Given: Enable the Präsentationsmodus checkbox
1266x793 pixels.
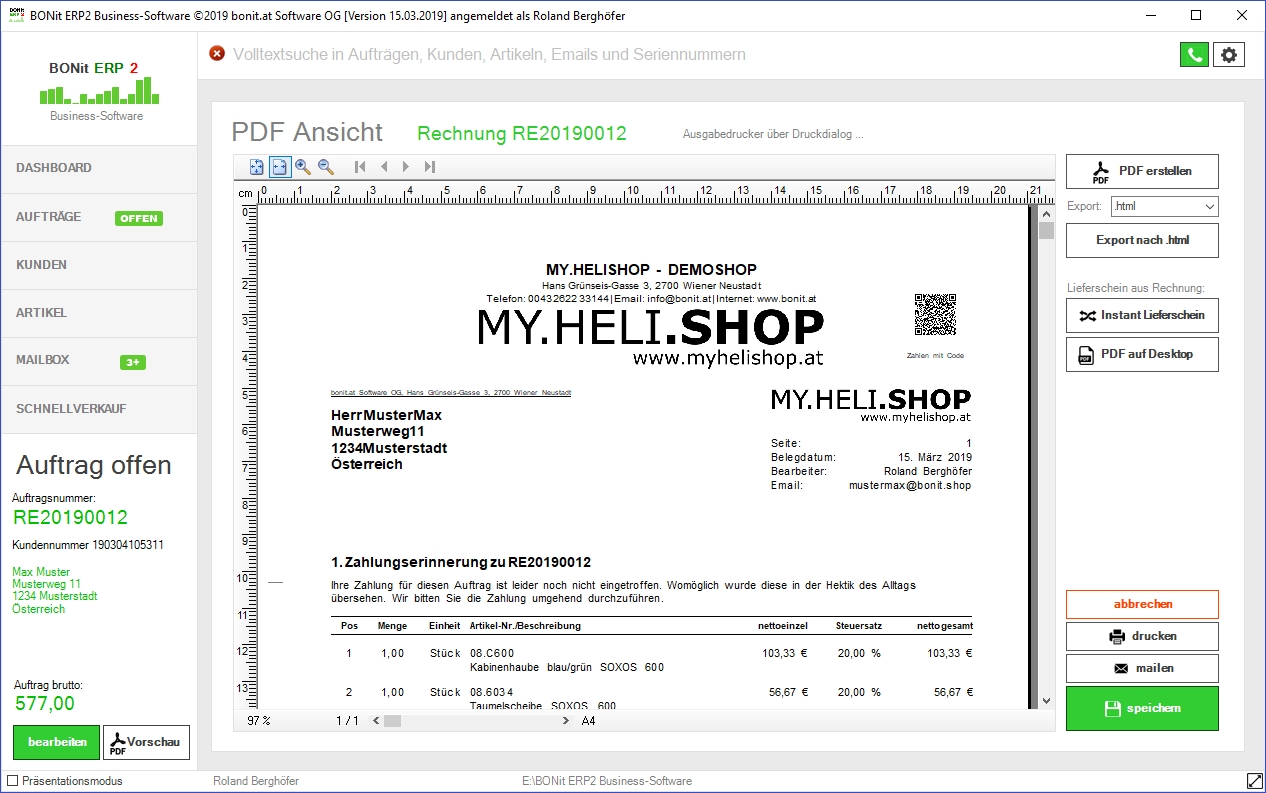Looking at the screenshot, I should click(13, 780).
